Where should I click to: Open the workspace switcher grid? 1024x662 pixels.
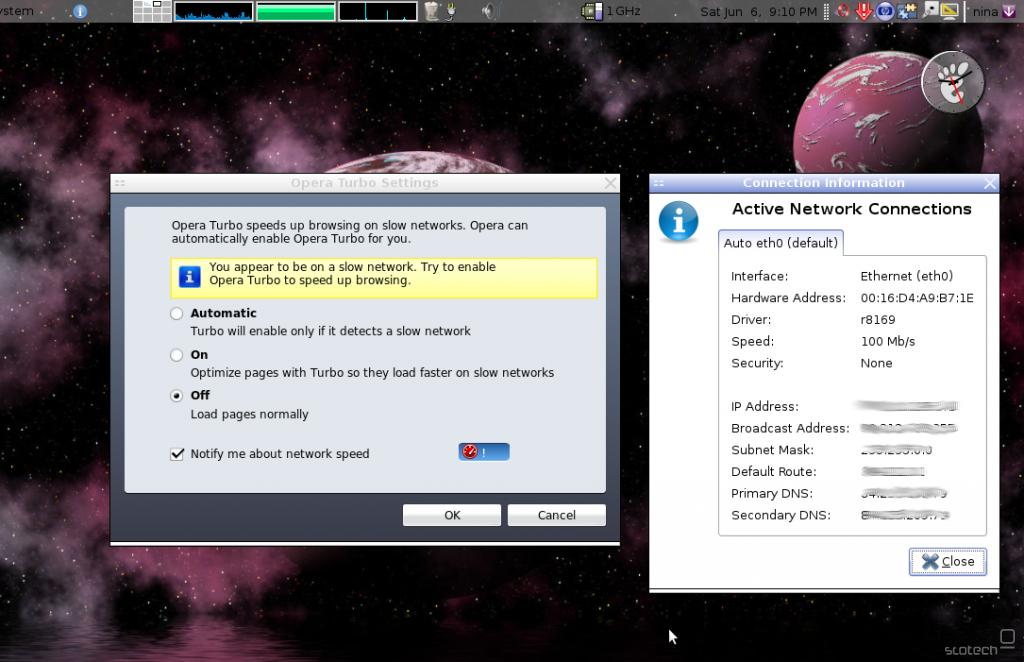[x=152, y=11]
